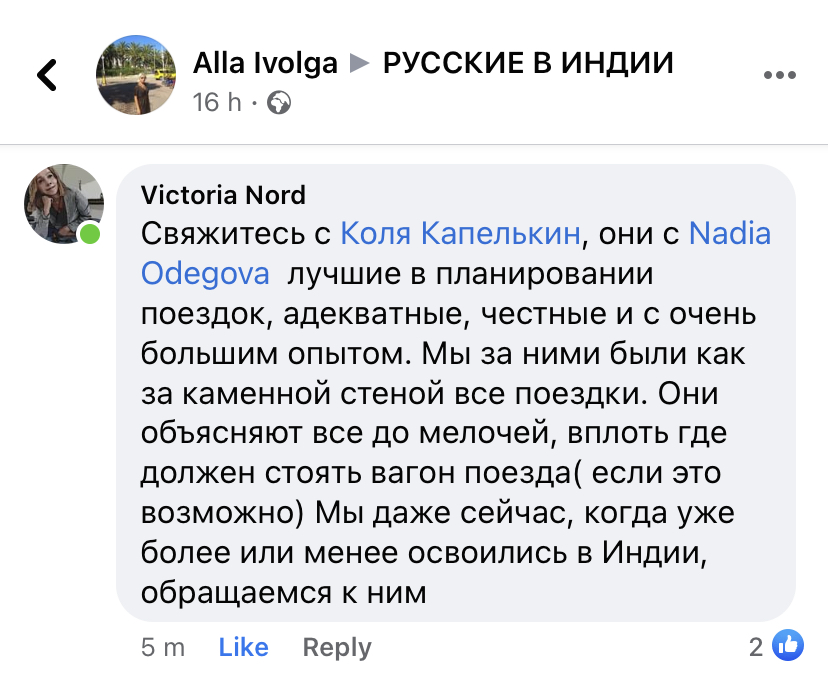The image size is (828, 684).
Task: Click the 5 m comment timestamp
Action: tap(163, 647)
